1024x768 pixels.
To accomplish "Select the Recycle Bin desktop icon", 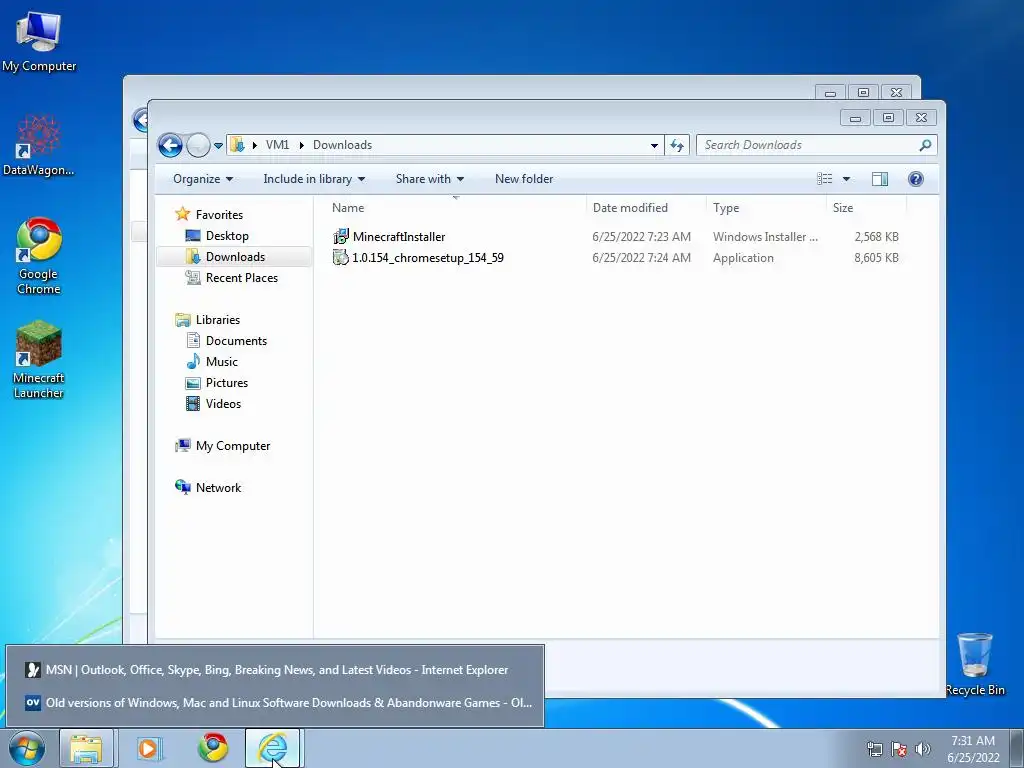I will pos(974,664).
